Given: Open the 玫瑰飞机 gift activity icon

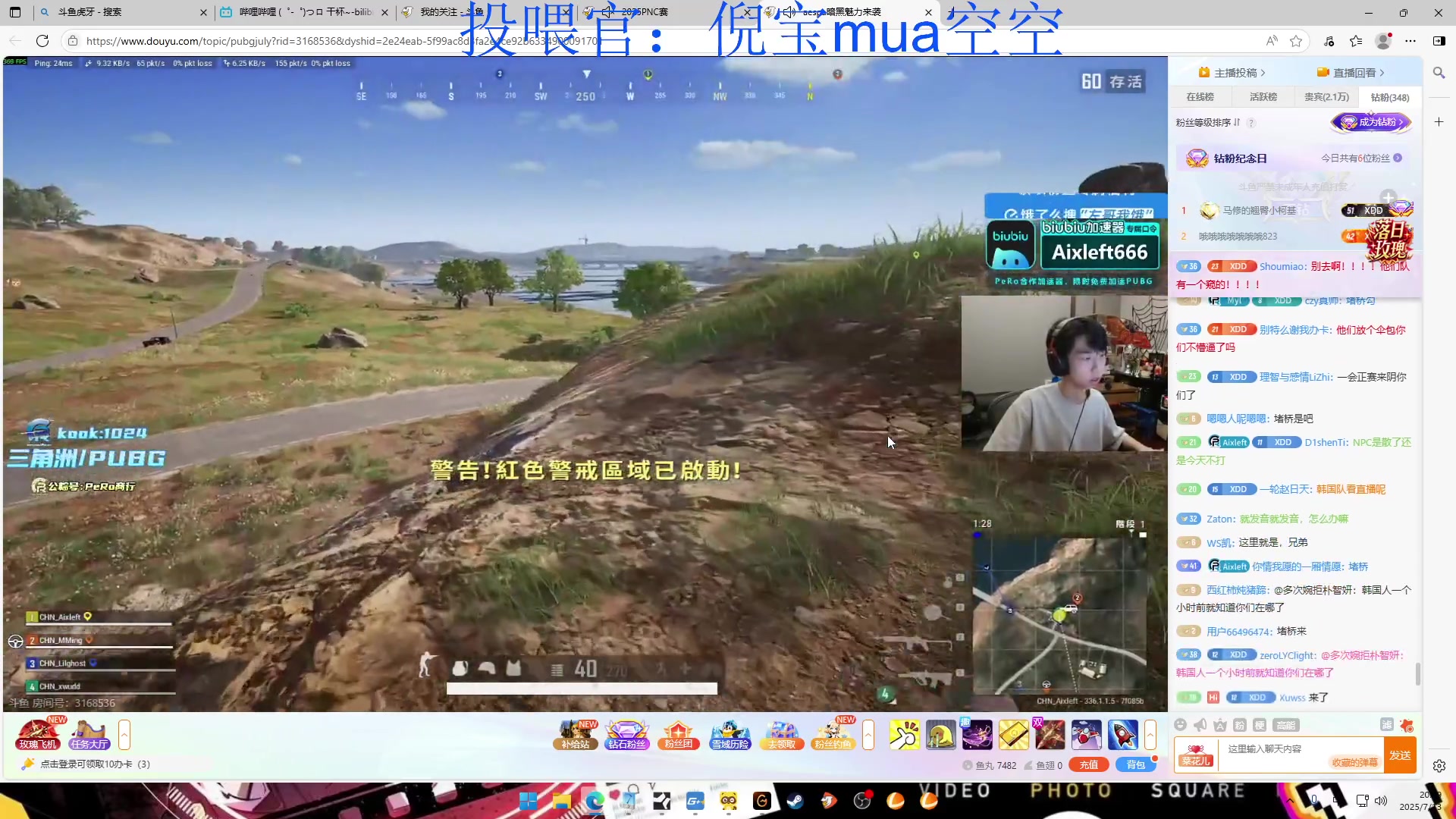Looking at the screenshot, I should pos(38,733).
